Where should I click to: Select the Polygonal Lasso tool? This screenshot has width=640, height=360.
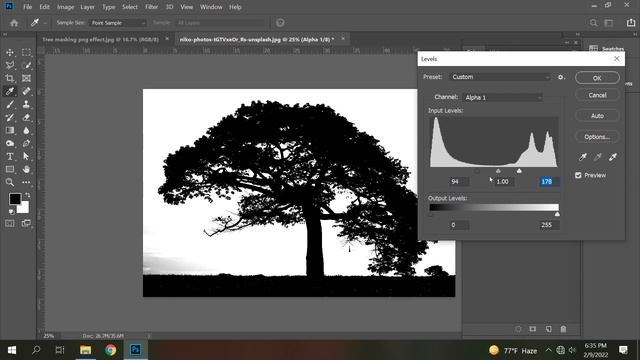(x=10, y=65)
